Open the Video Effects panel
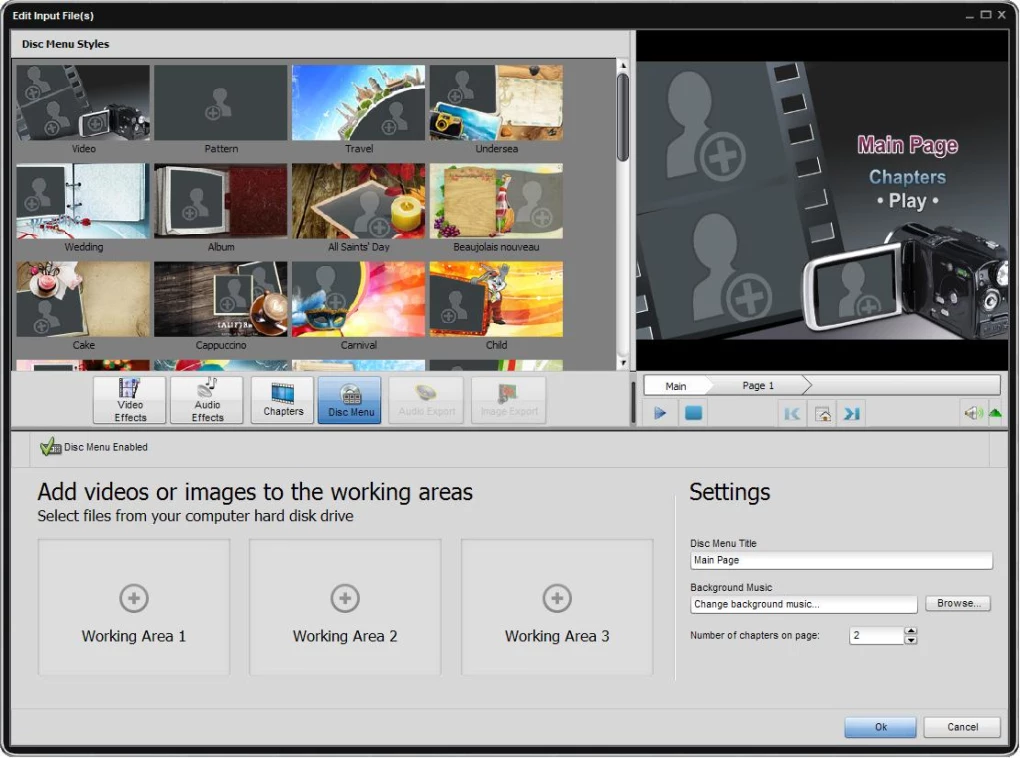 pos(128,400)
